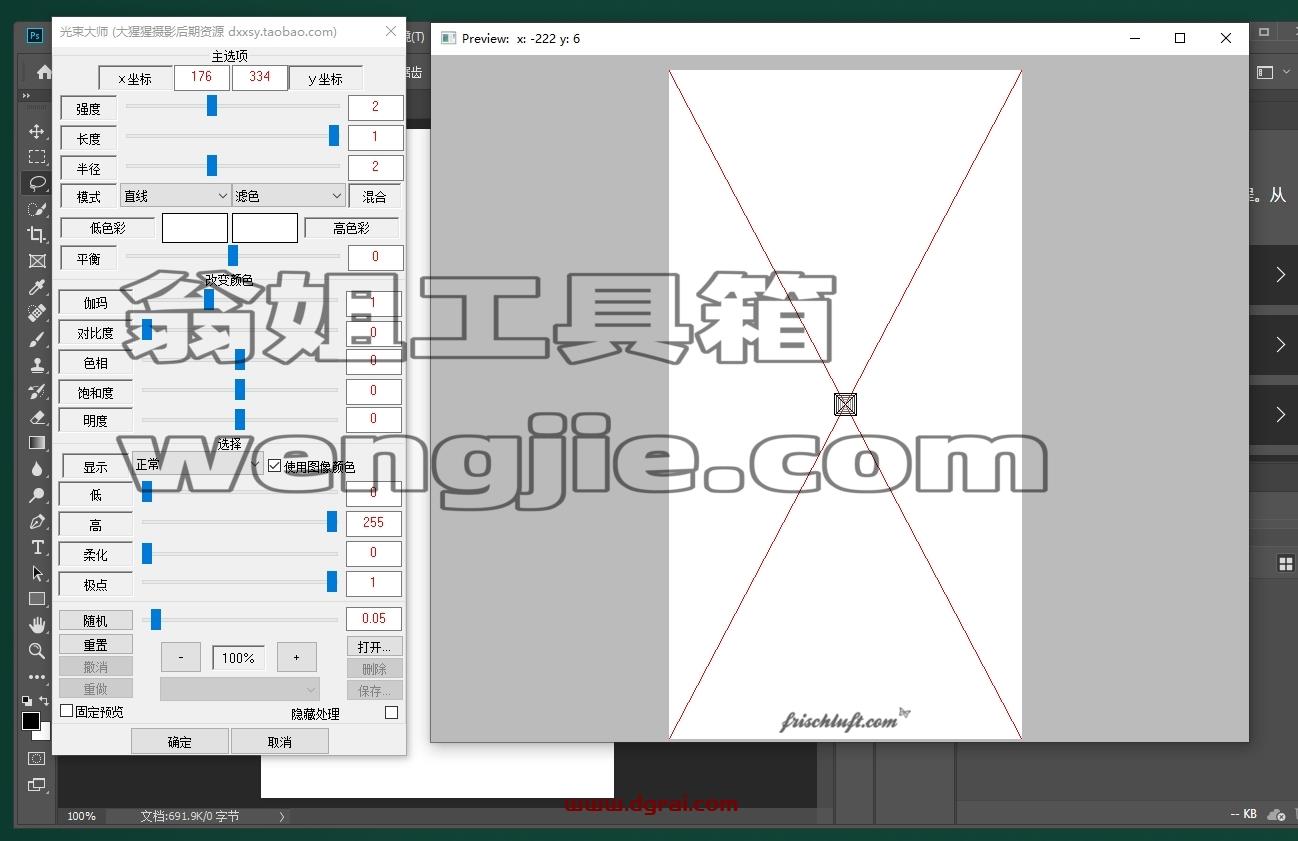Change the screen mode icon
The height and width of the screenshot is (841, 1298).
[37, 785]
